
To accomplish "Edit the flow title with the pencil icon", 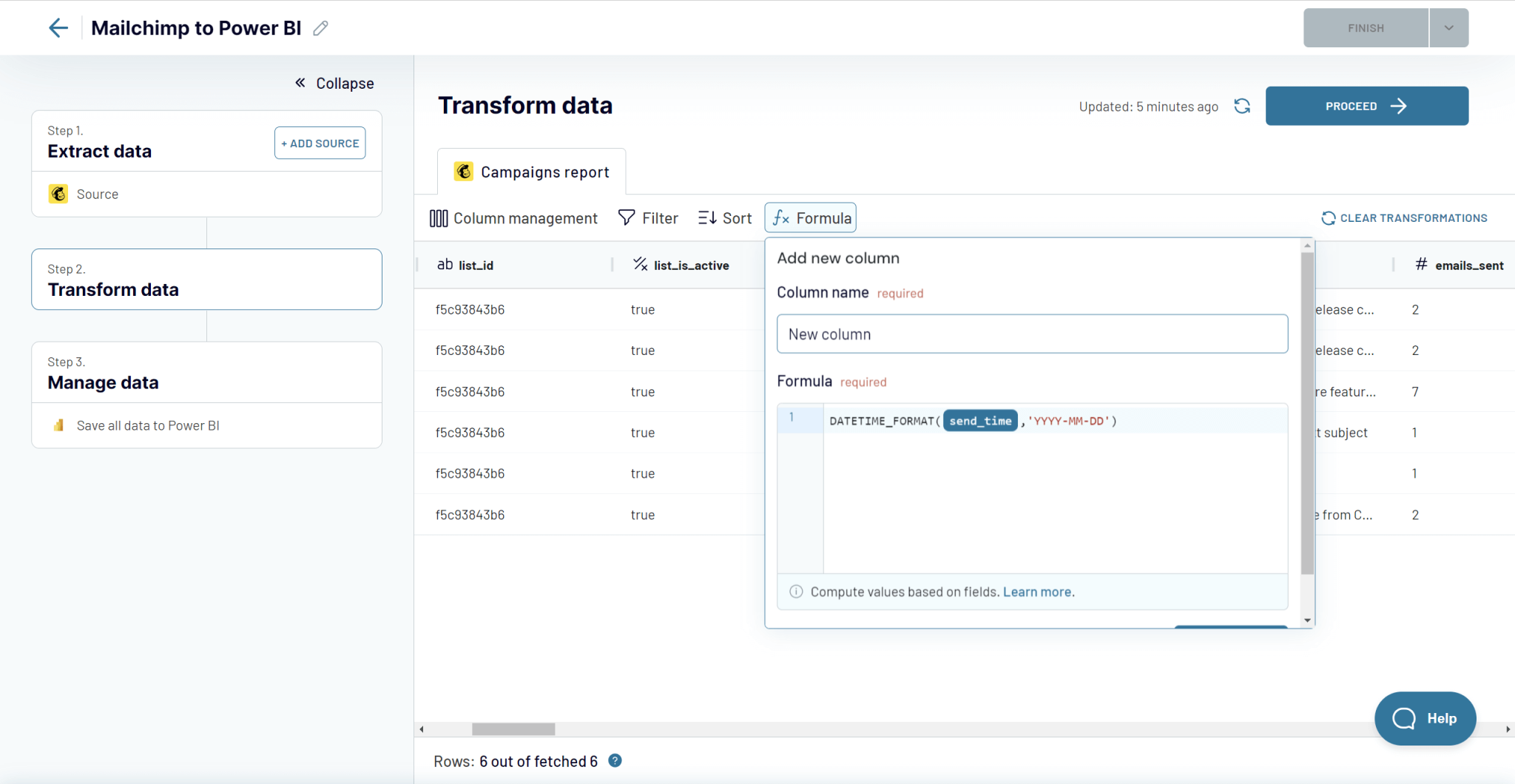I will [320, 27].
